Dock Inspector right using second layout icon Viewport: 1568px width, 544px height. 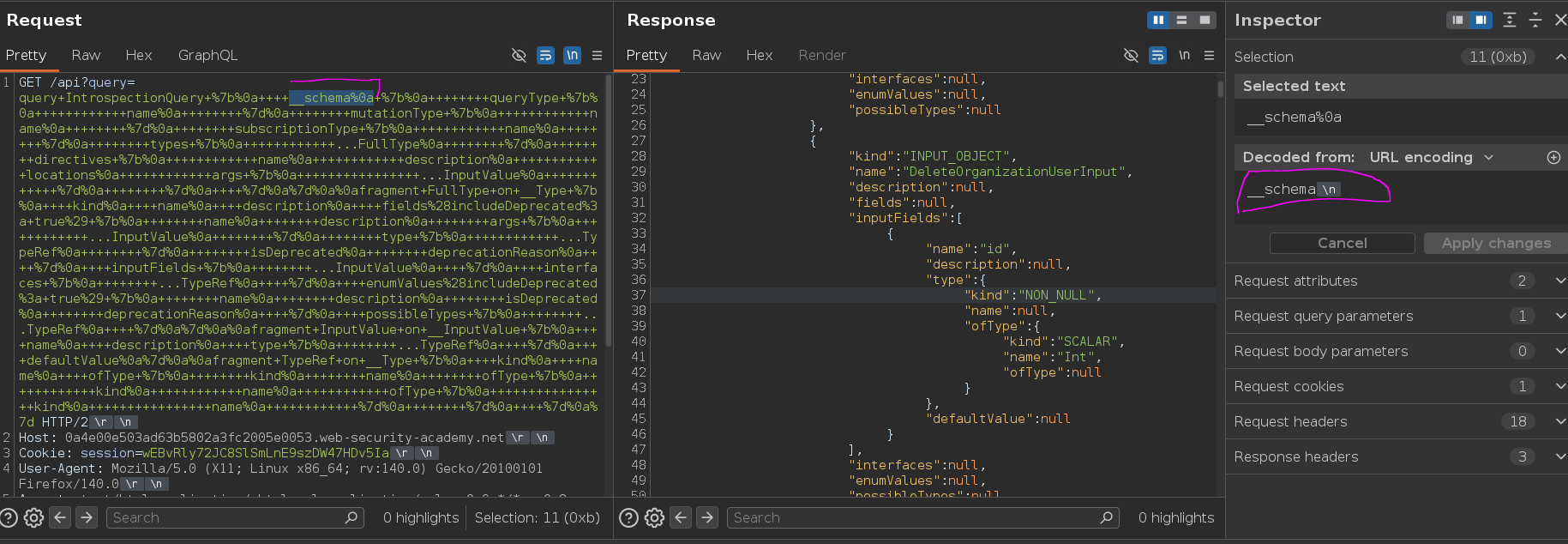(x=1481, y=20)
